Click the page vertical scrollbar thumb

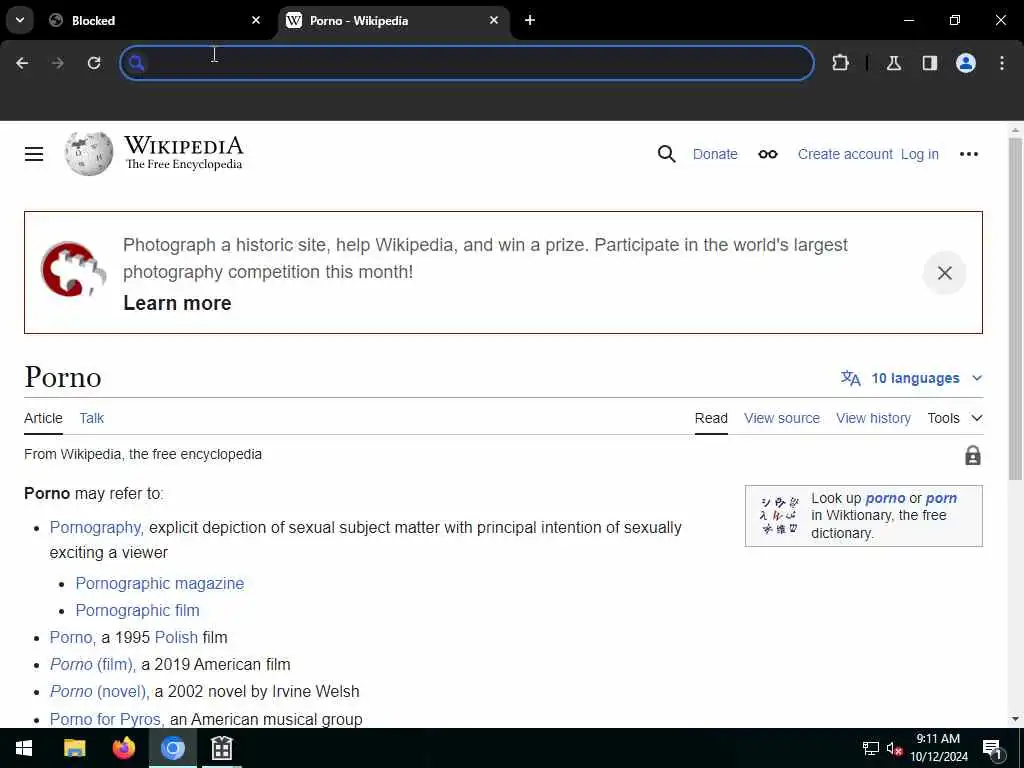(1015, 308)
